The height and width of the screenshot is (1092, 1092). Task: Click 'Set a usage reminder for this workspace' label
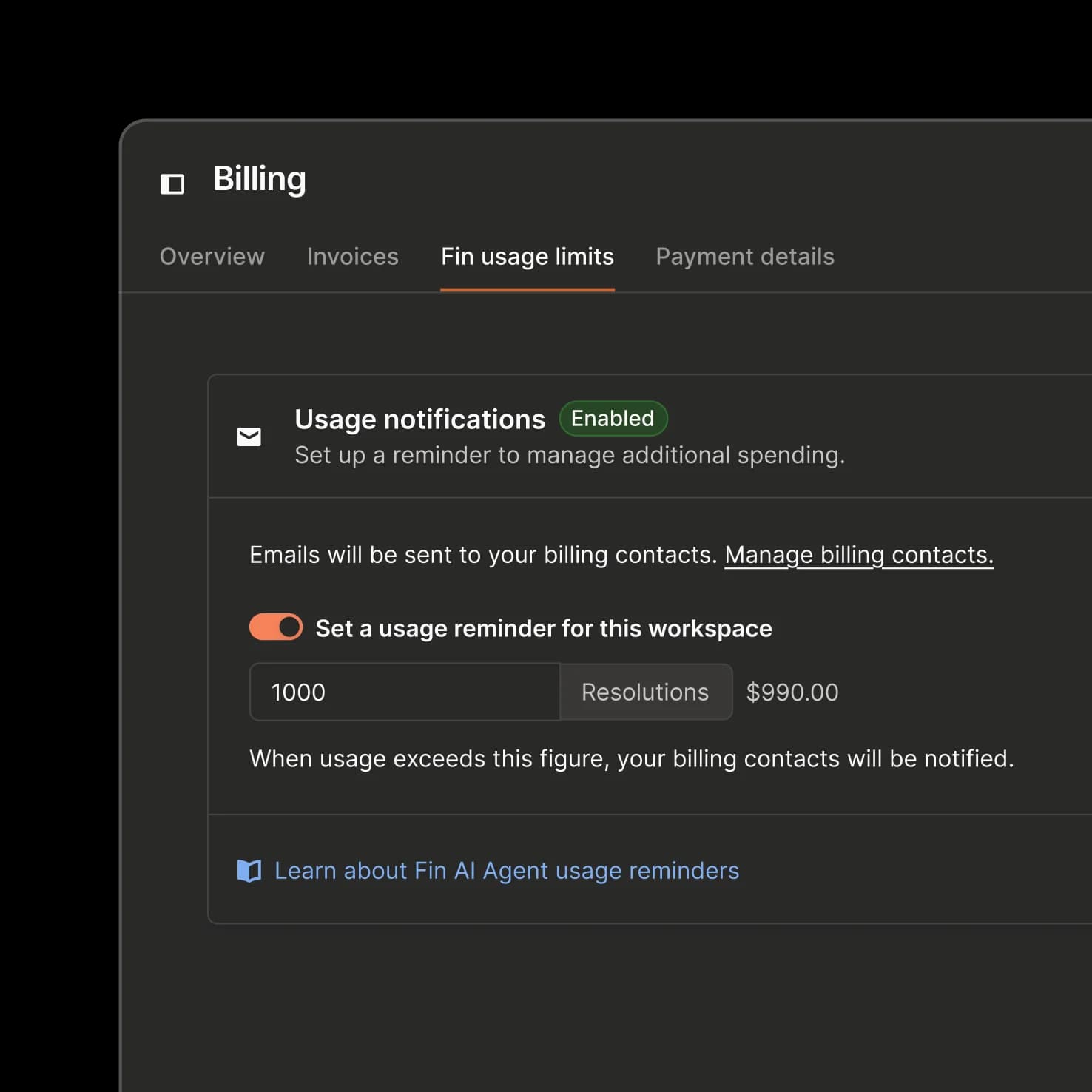click(x=544, y=628)
